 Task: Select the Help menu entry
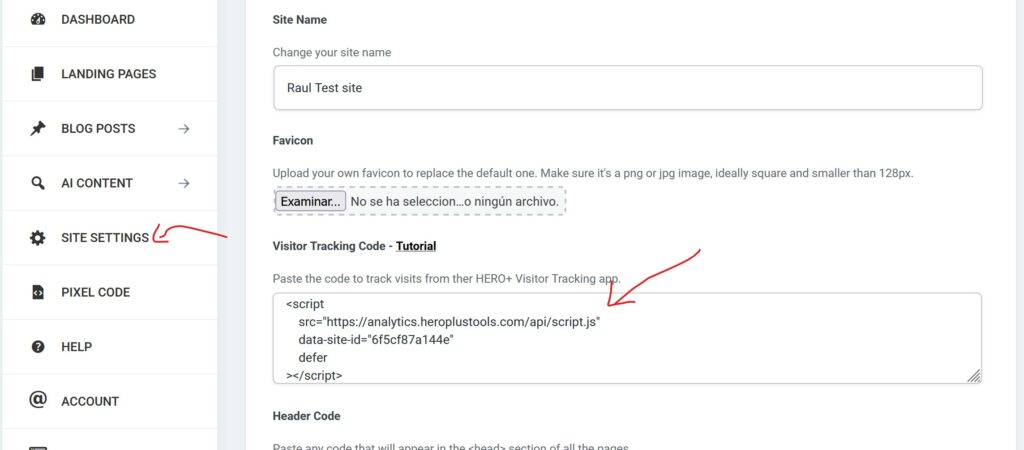coord(76,347)
